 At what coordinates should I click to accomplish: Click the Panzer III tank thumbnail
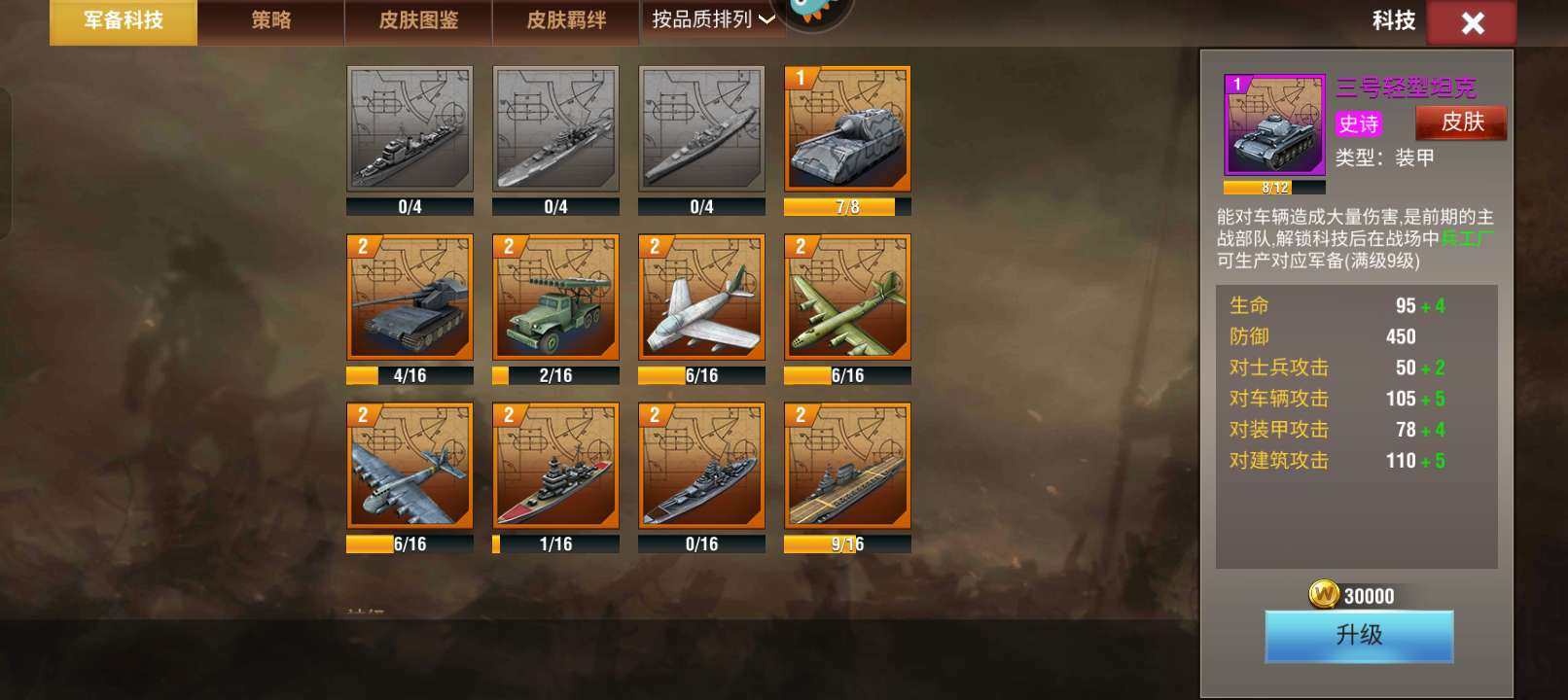coord(1274,125)
